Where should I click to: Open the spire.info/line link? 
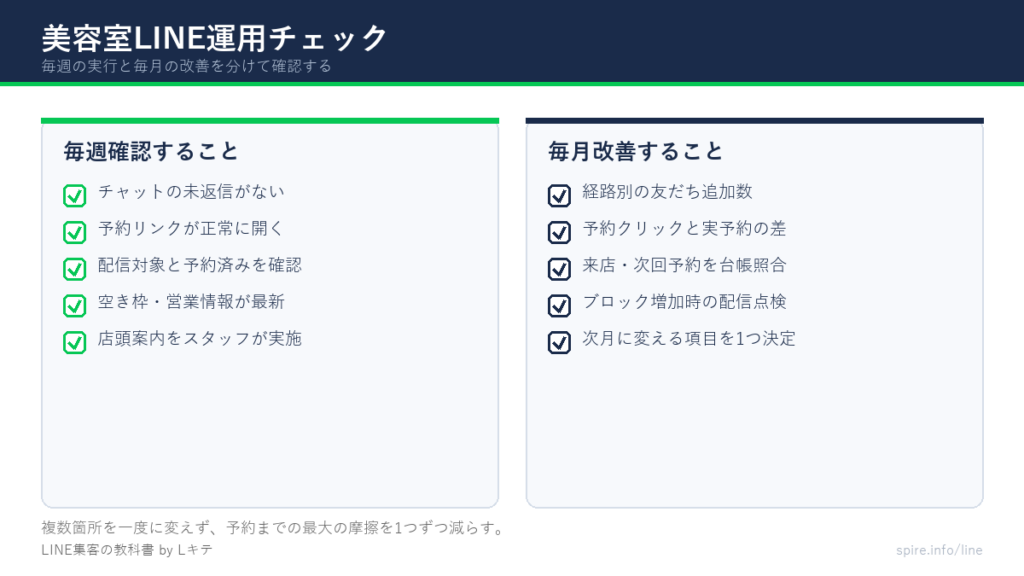[939, 550]
